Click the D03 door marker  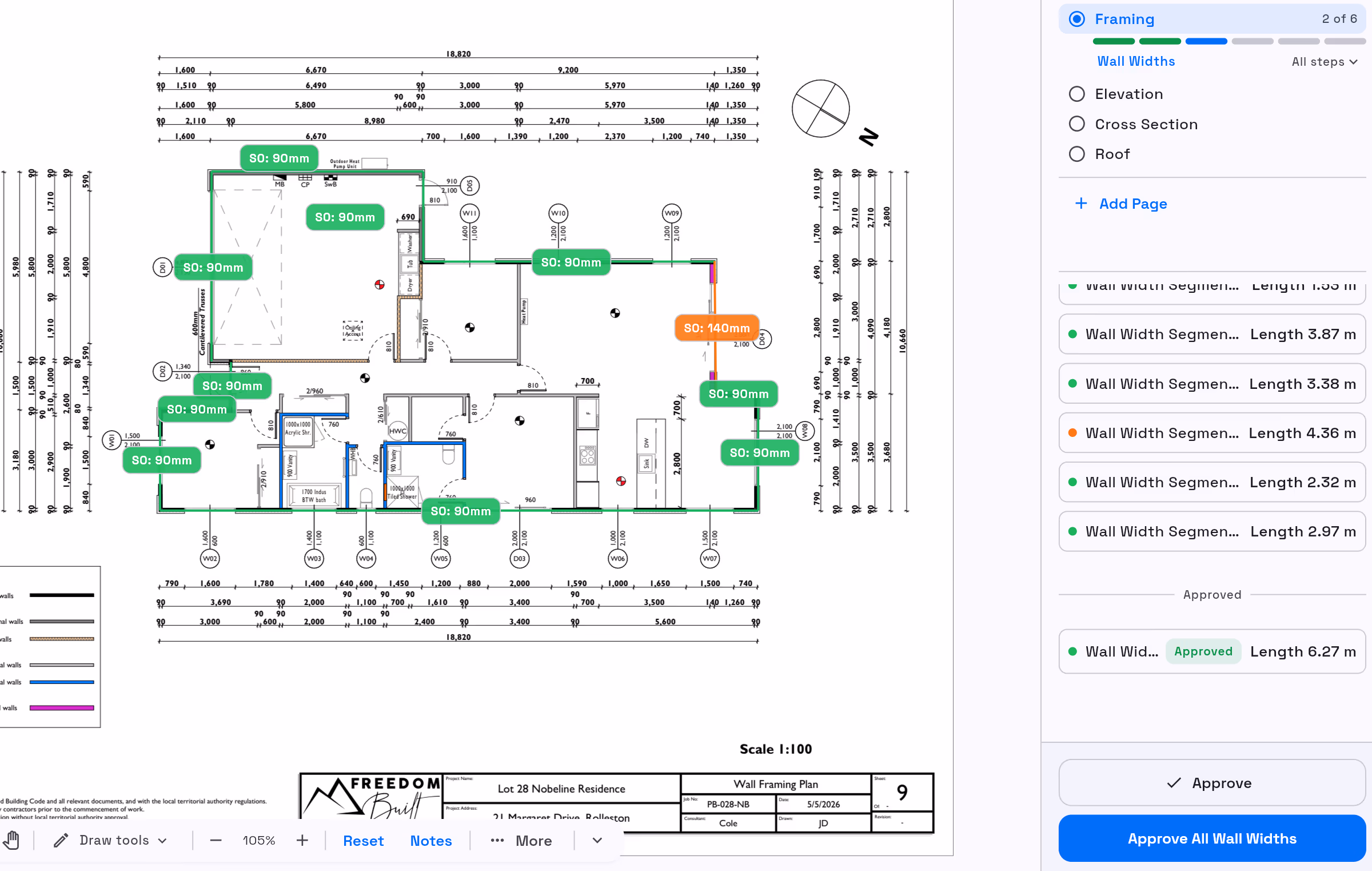click(x=519, y=558)
